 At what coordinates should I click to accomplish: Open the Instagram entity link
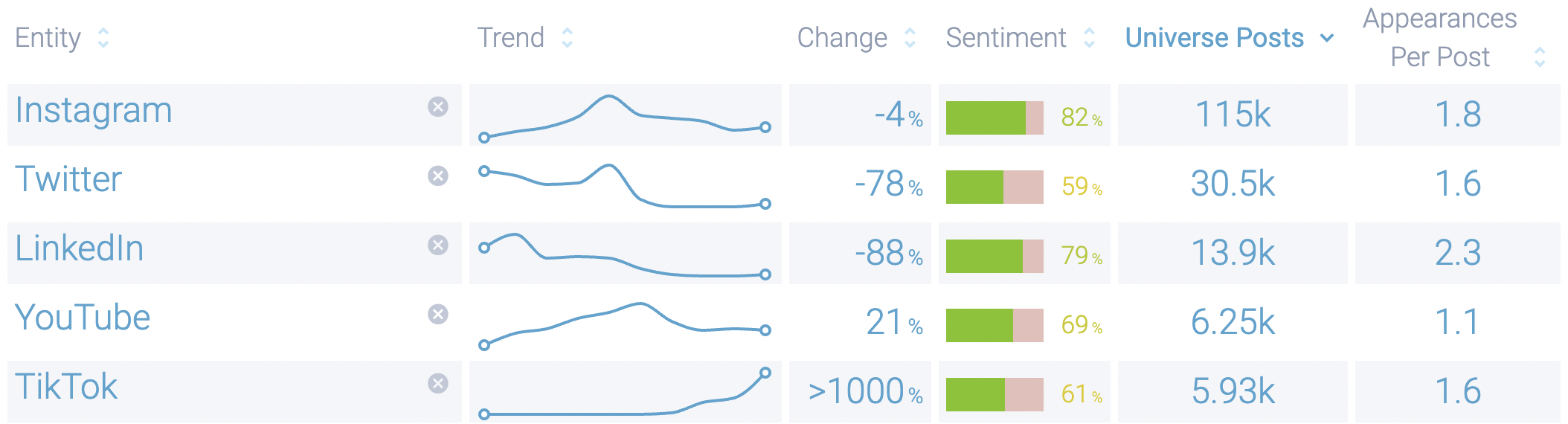pyautogui.click(x=94, y=111)
